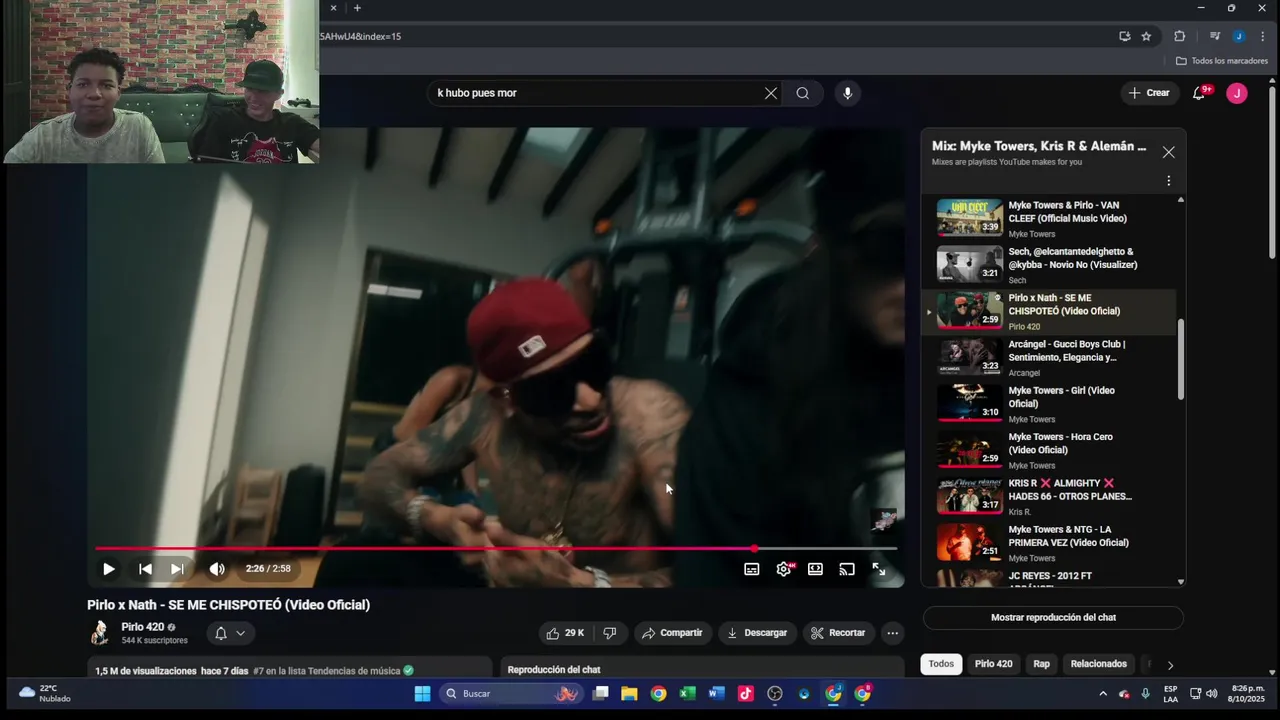Bookmark this page with star icon

click(1146, 36)
